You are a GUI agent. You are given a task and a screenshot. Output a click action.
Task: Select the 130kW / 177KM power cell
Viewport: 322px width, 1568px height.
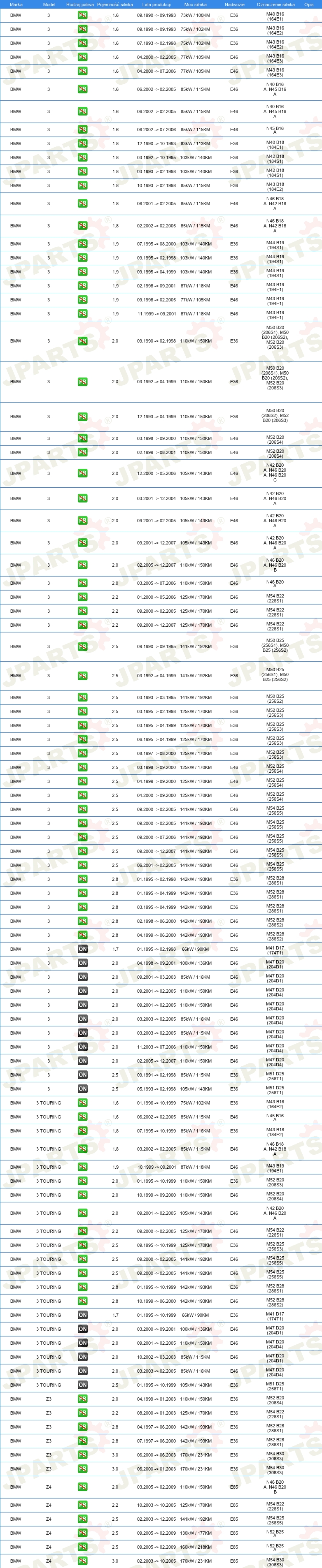click(195, 1534)
